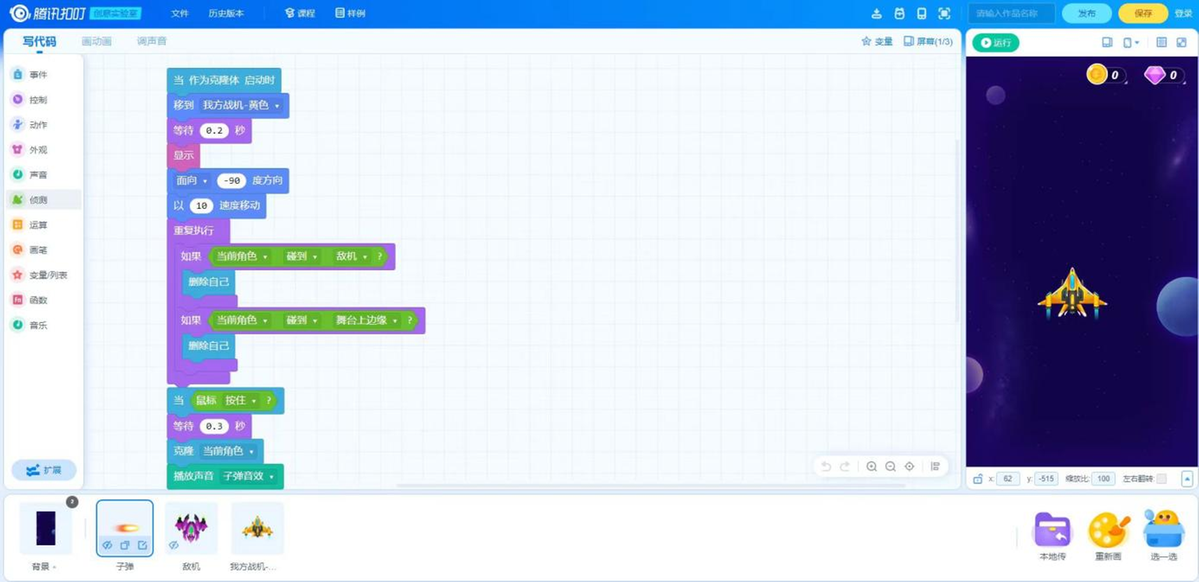Image resolution: width=1199 pixels, height=582 pixels.
Task: Click the undo arrow in workspace toolbar
Action: pos(826,467)
